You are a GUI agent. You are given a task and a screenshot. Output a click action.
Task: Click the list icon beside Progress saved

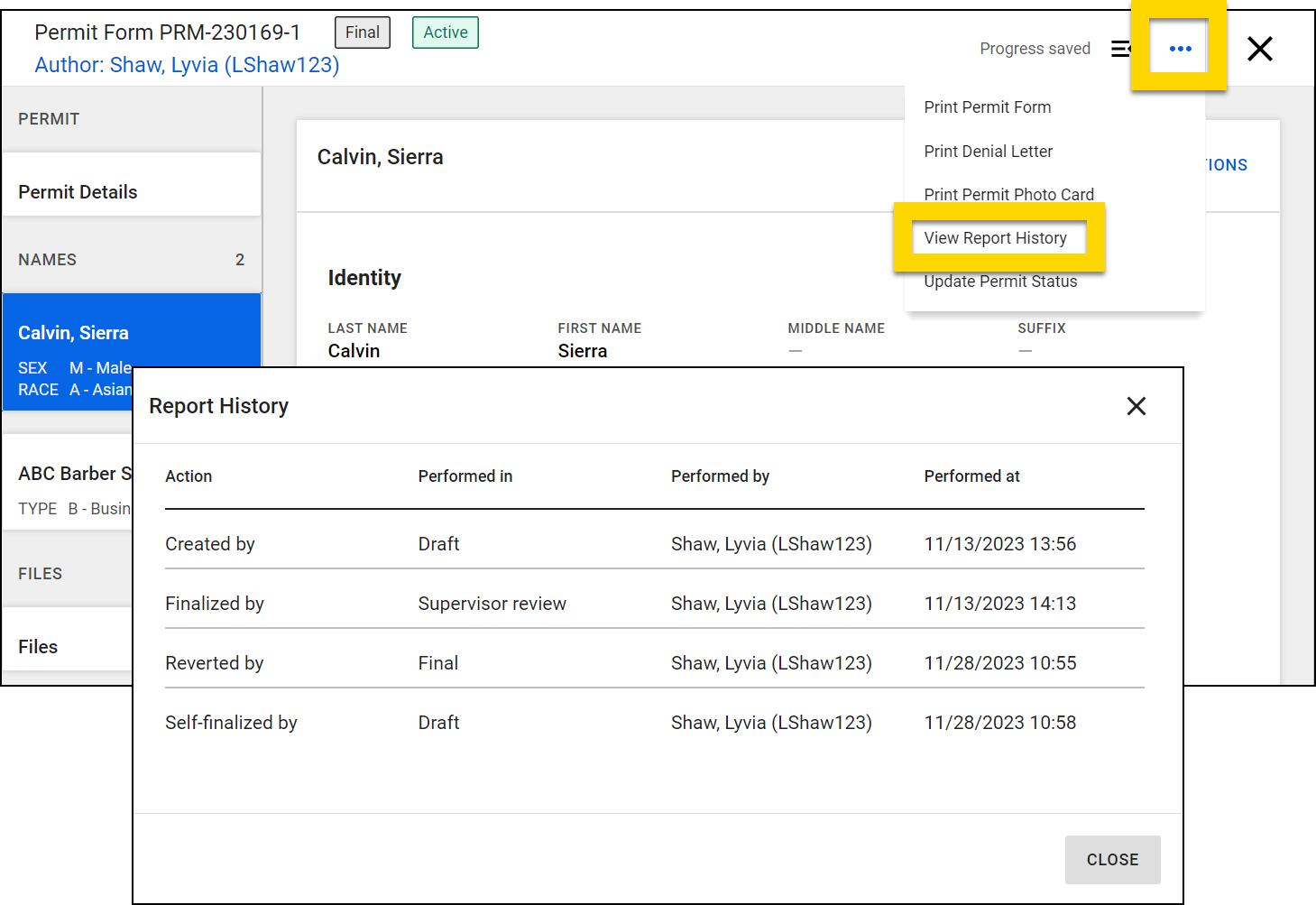click(x=1119, y=49)
